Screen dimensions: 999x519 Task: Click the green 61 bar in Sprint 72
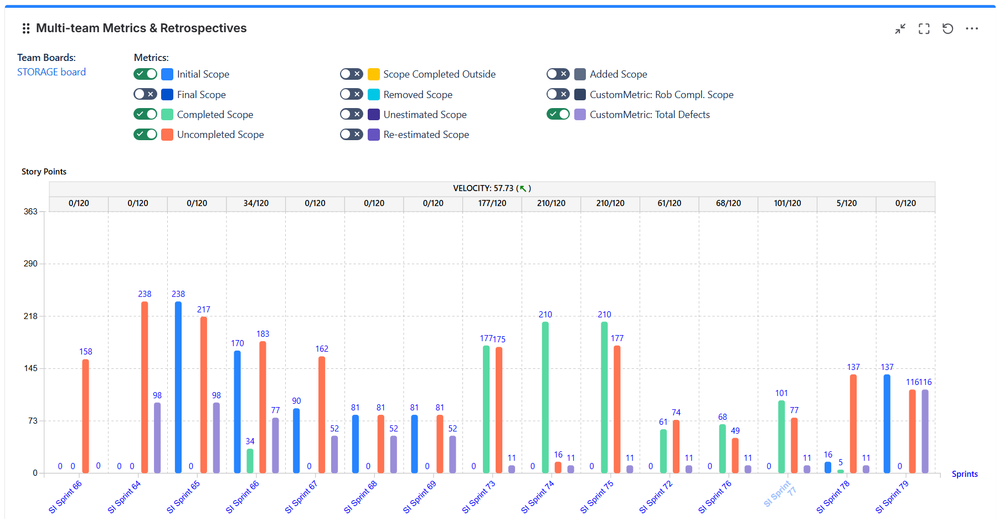pyautogui.click(x=663, y=451)
